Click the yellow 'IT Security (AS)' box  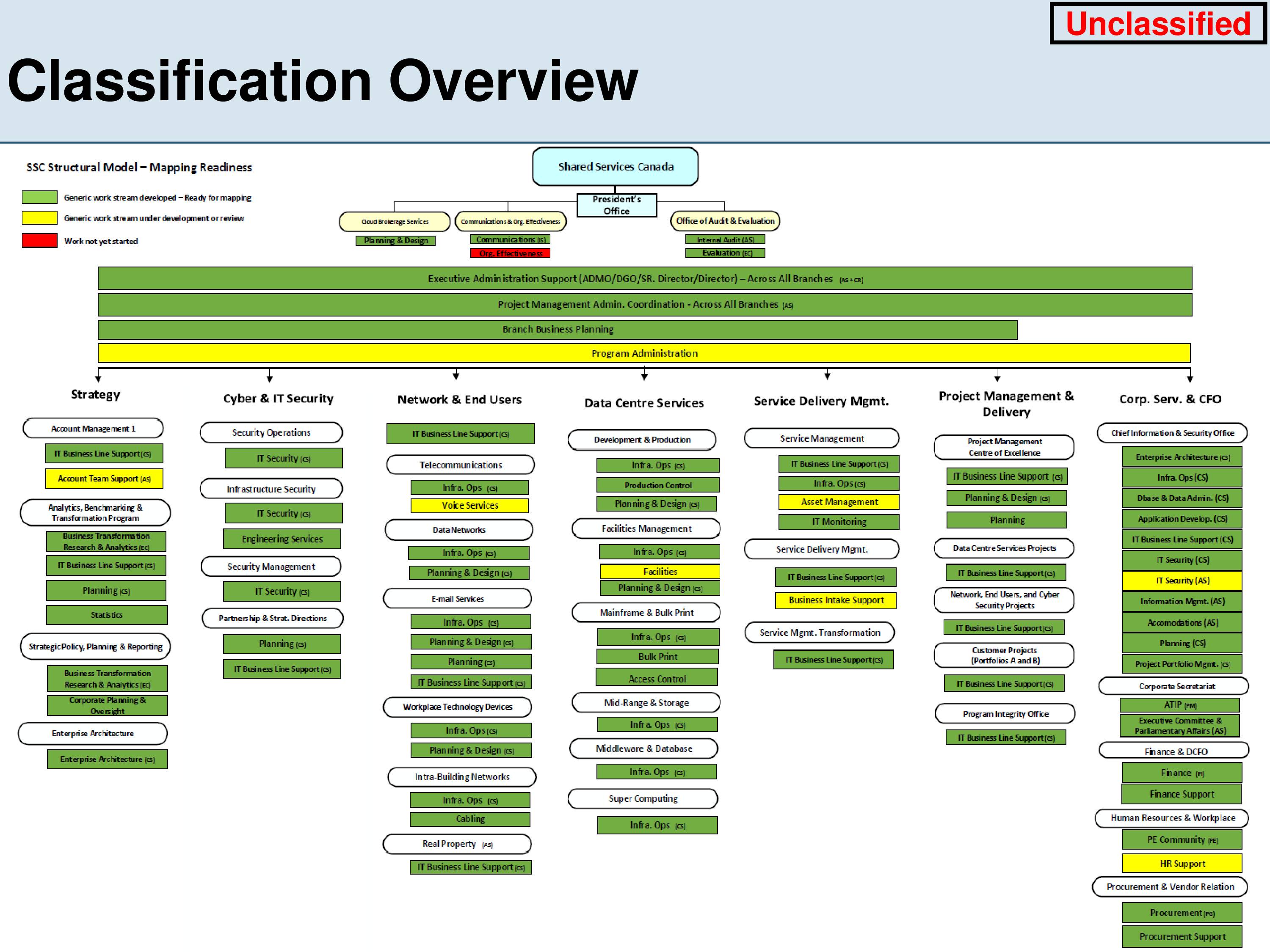click(x=1182, y=581)
